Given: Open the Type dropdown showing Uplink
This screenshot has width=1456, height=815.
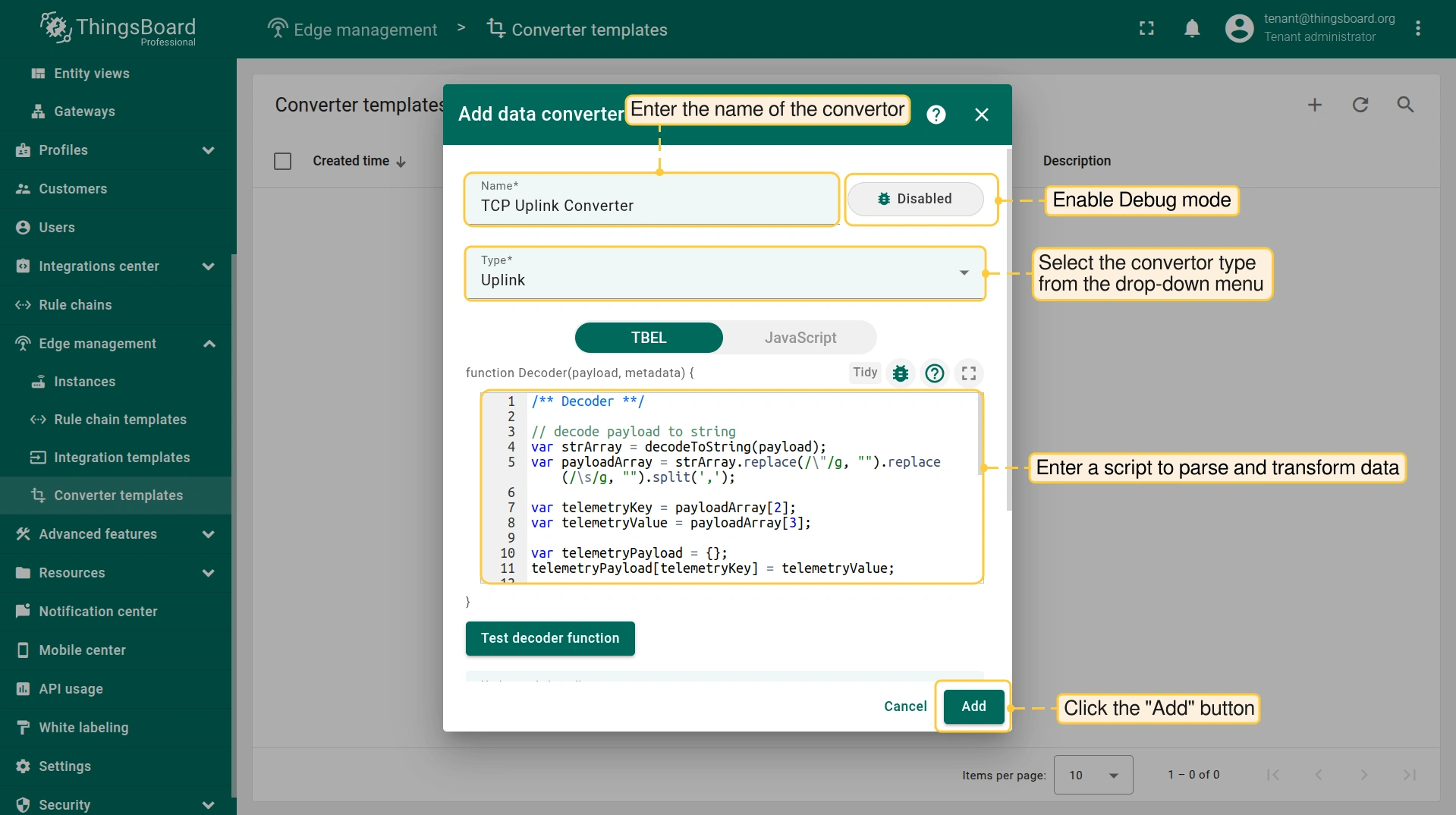Looking at the screenshot, I should click(x=725, y=274).
